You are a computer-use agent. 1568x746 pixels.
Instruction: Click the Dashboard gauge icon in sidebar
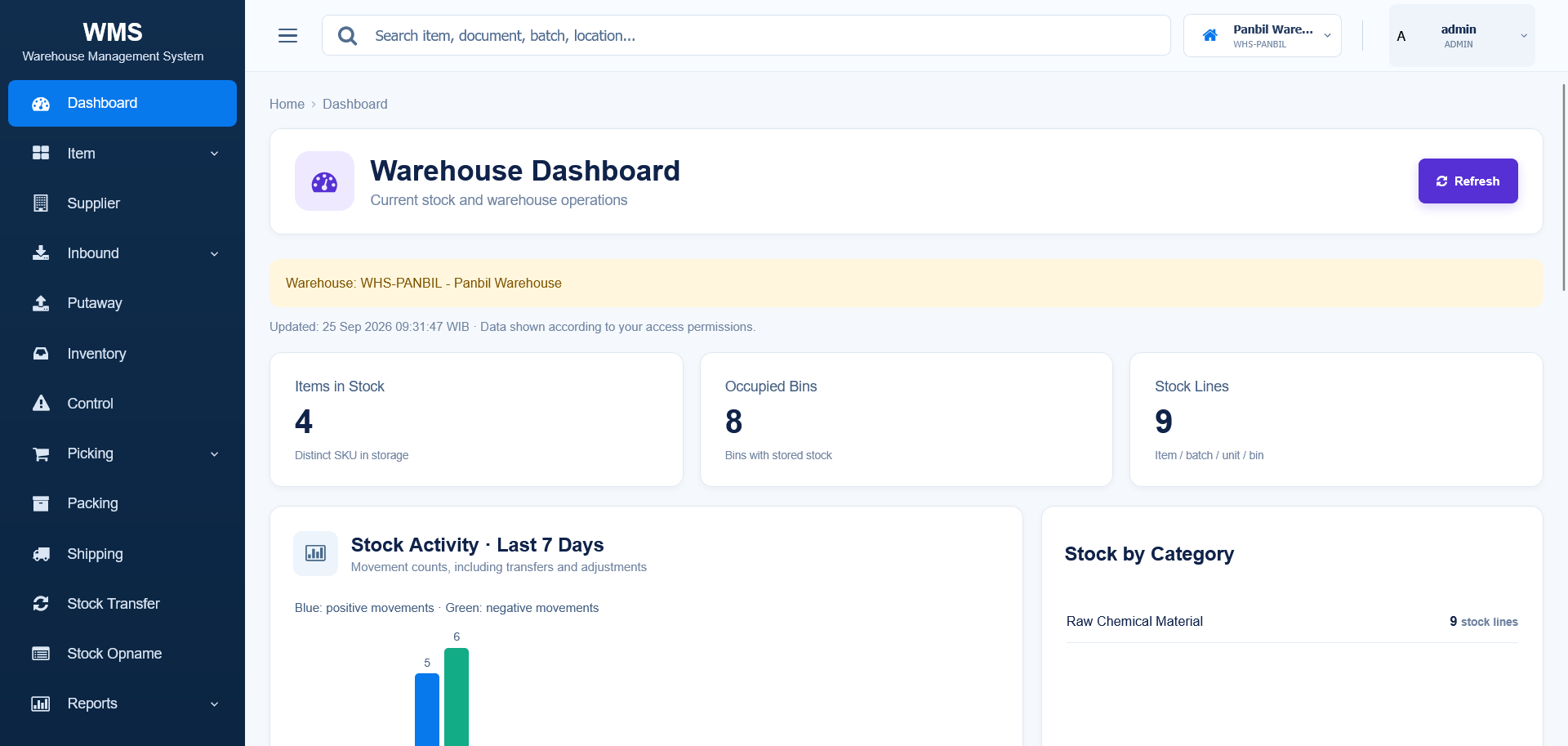[41, 104]
